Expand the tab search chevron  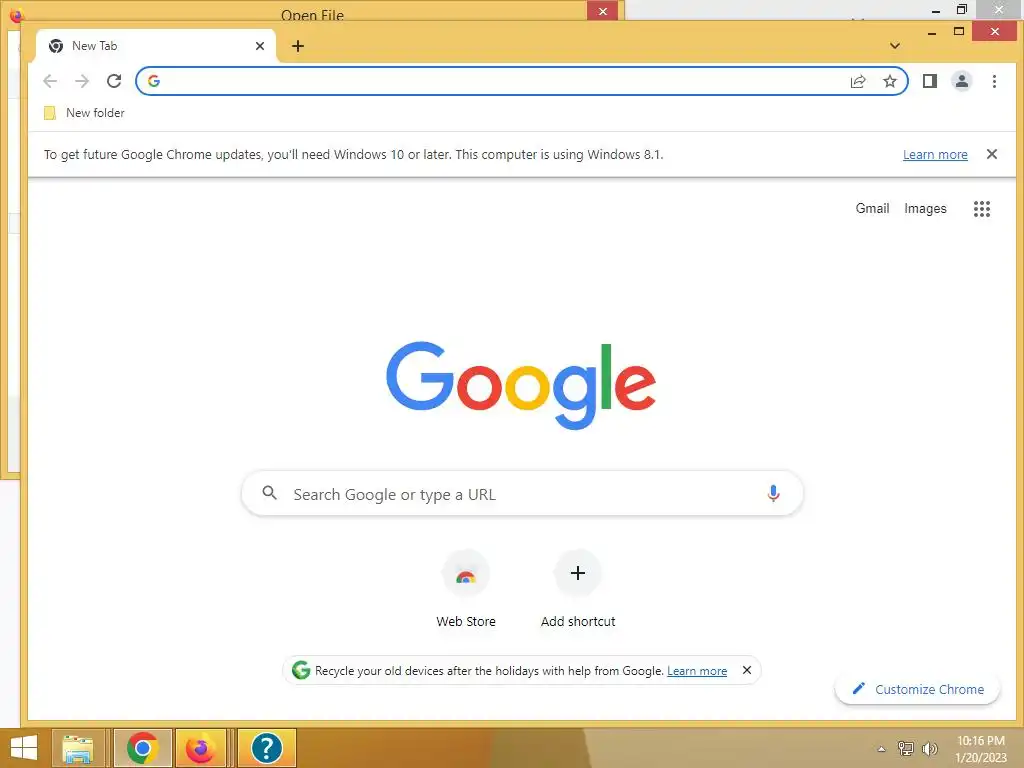895,46
